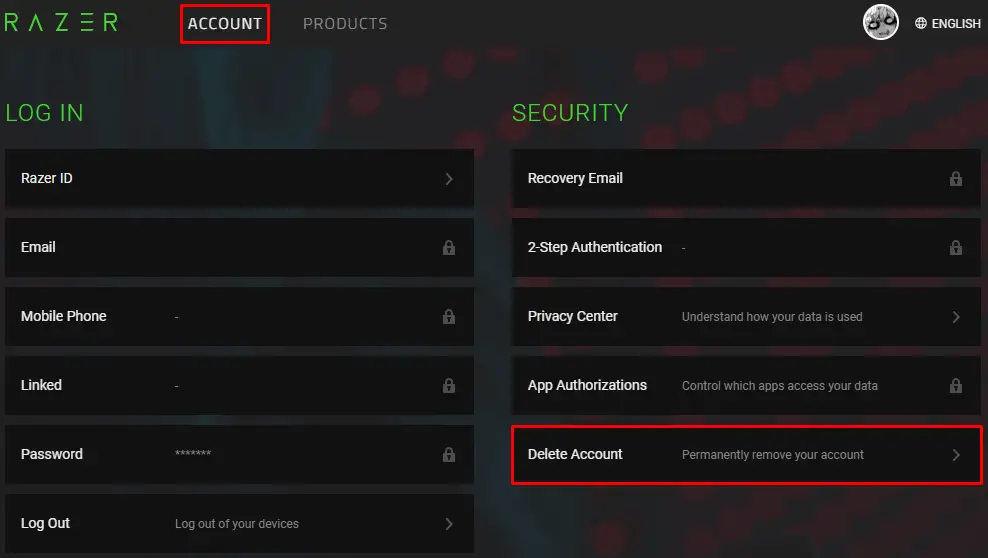Screen dimensions: 988x558
Task: Open the English language selector
Action: 956,23
